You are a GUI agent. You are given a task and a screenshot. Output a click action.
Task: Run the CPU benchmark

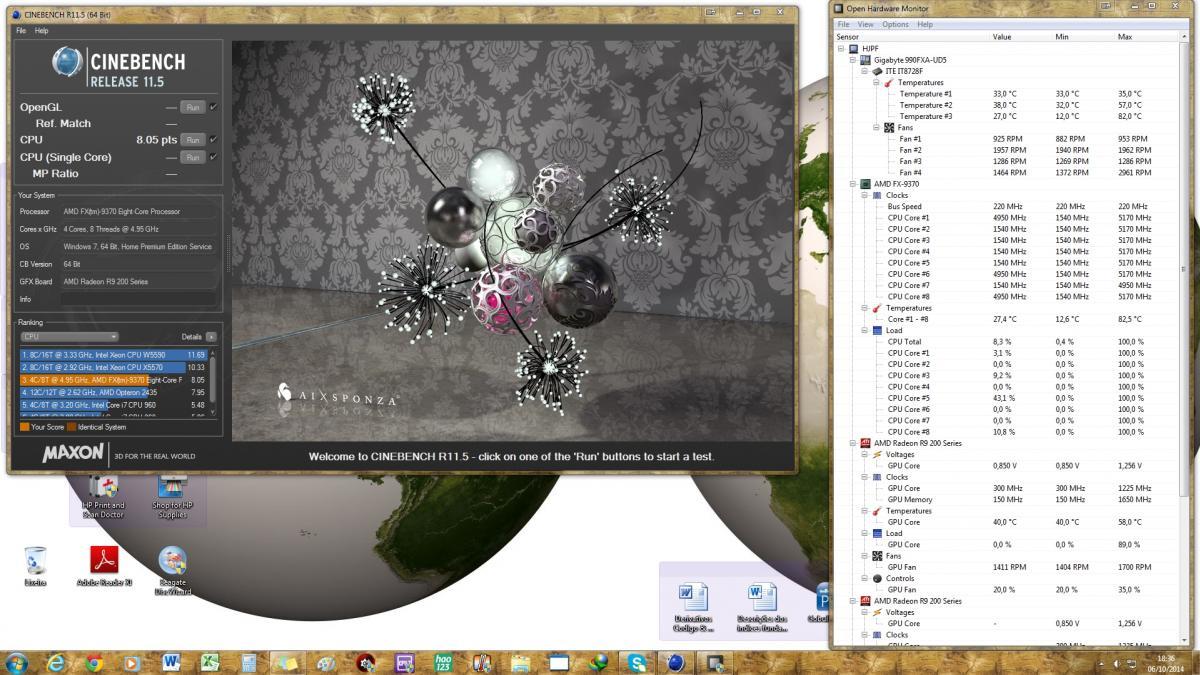(193, 140)
